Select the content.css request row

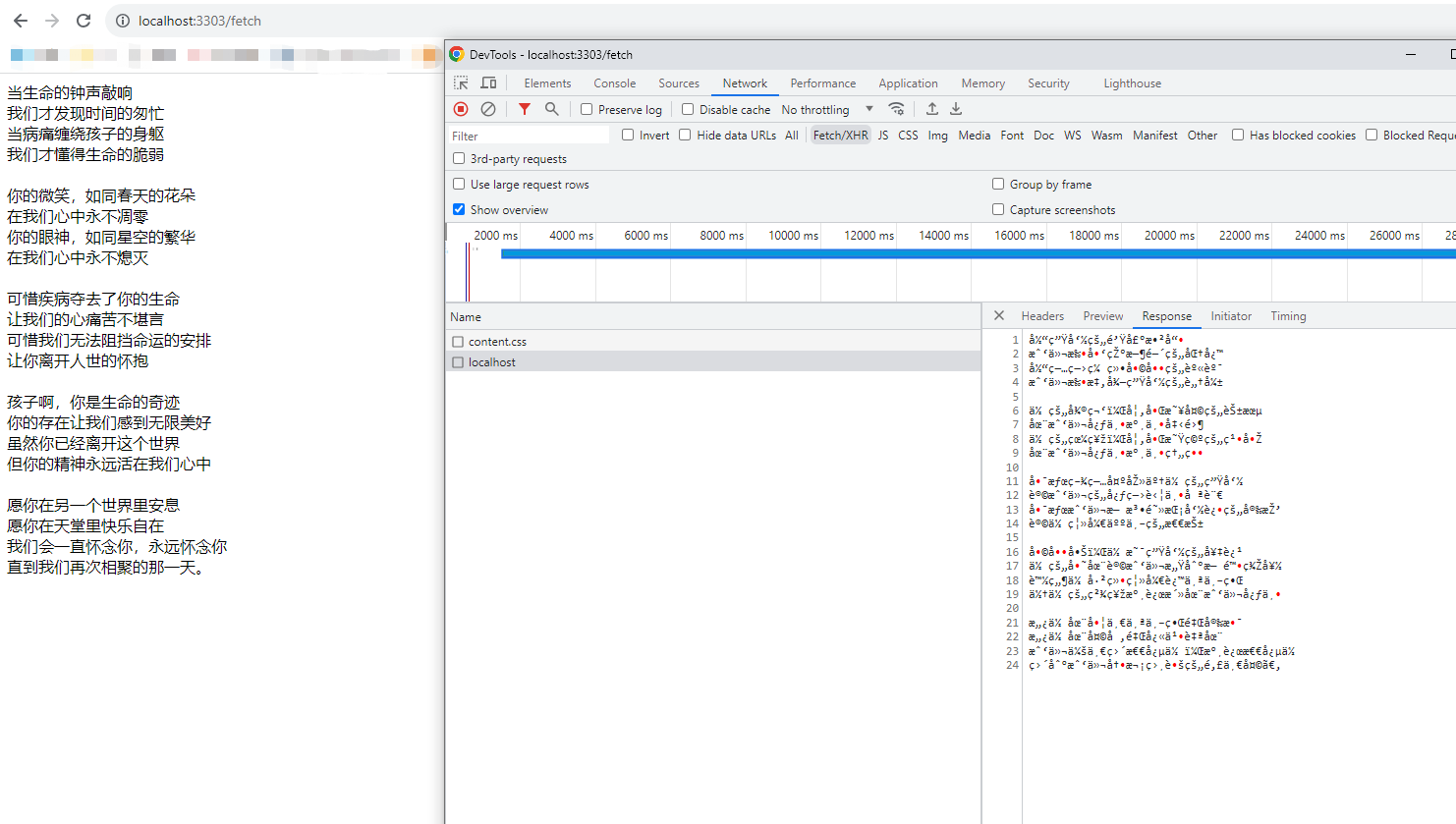point(497,342)
